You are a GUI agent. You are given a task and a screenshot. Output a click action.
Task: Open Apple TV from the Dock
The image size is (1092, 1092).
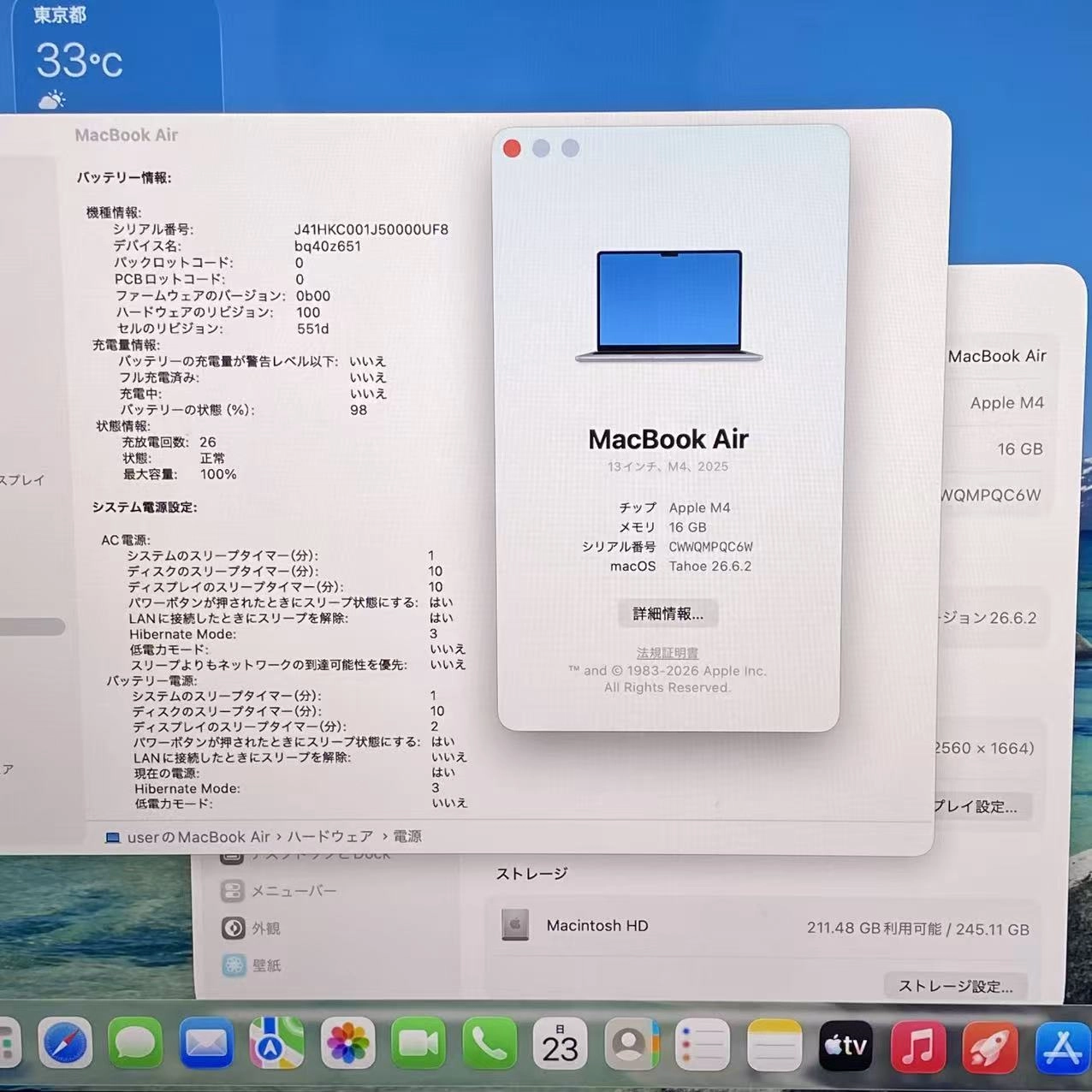pos(846,1044)
